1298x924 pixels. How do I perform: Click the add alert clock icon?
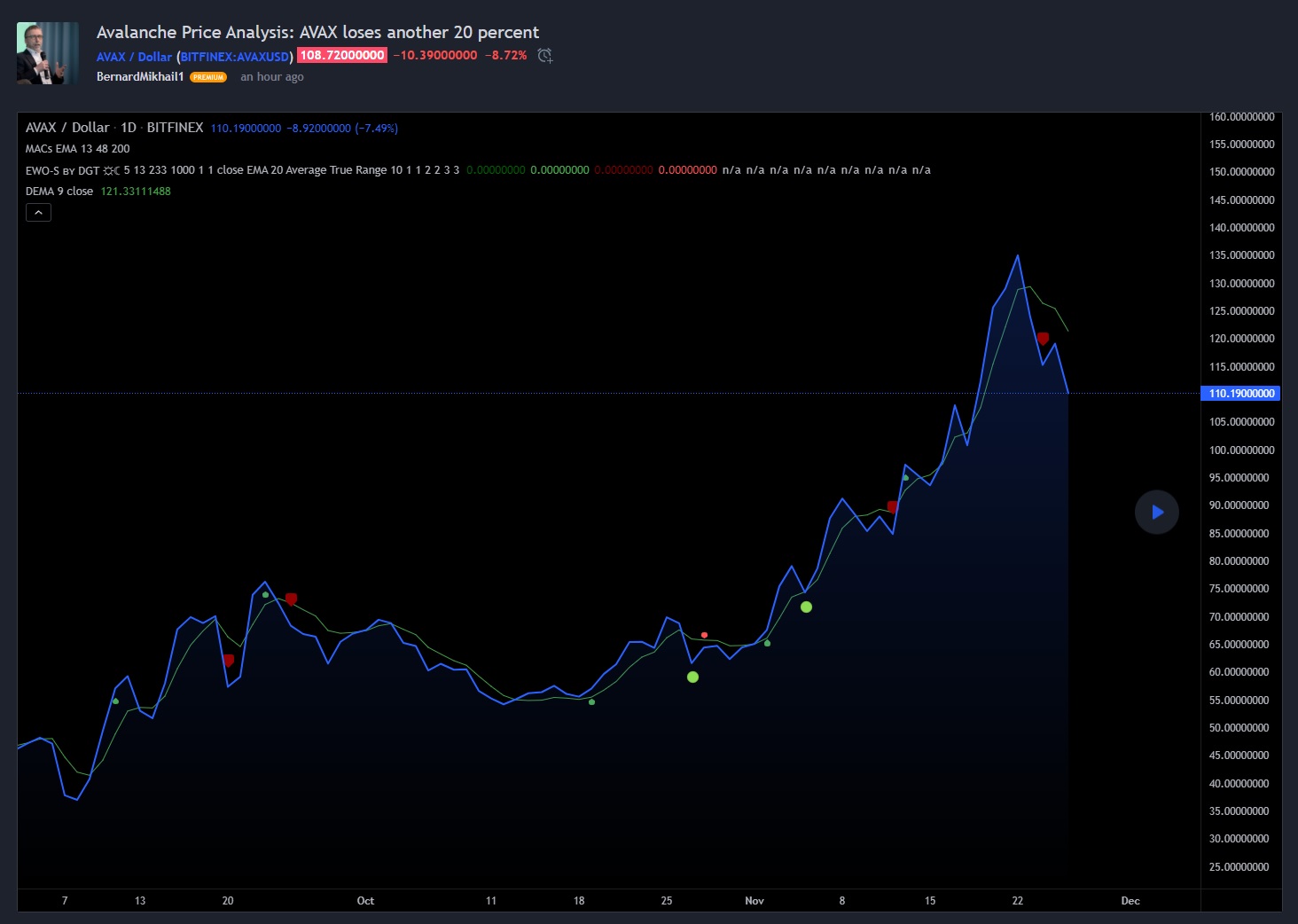545,56
